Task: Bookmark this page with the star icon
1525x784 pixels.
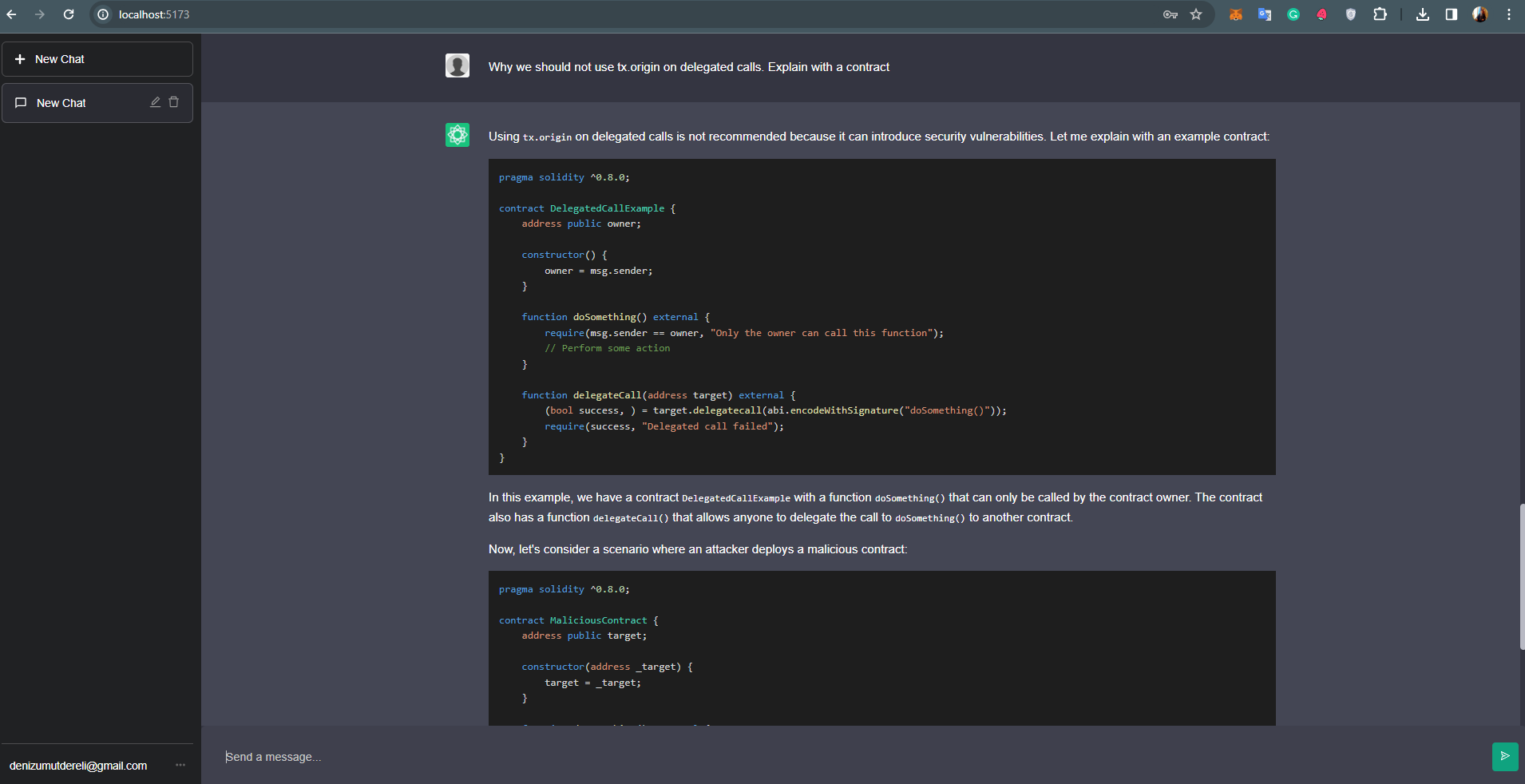Action: [x=1196, y=14]
